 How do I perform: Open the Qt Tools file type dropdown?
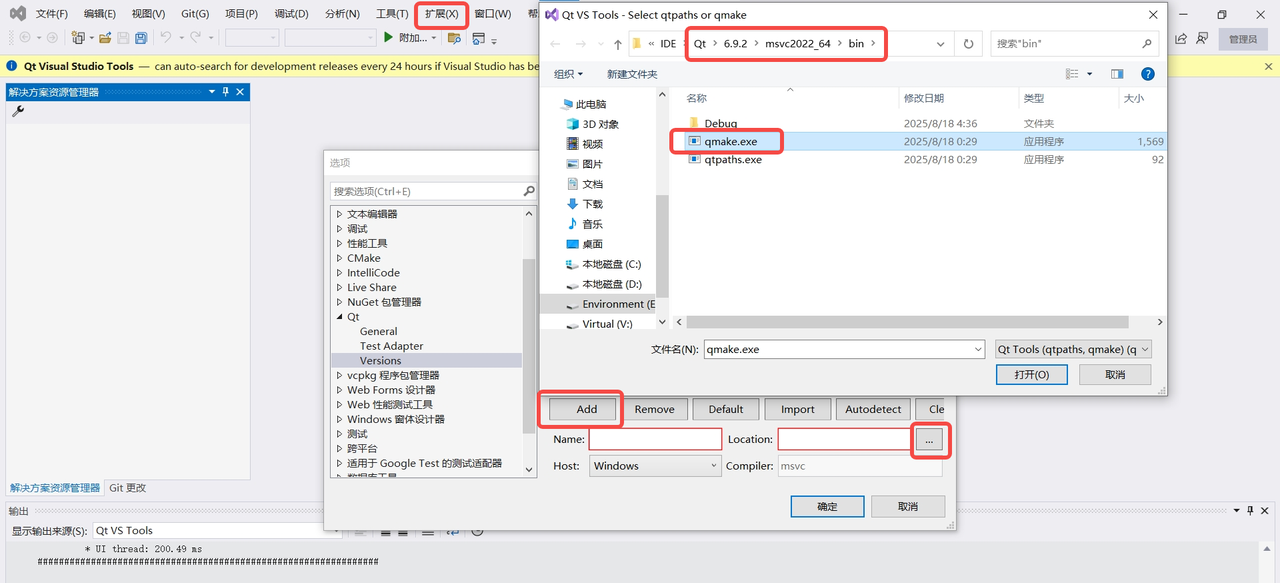1073,350
